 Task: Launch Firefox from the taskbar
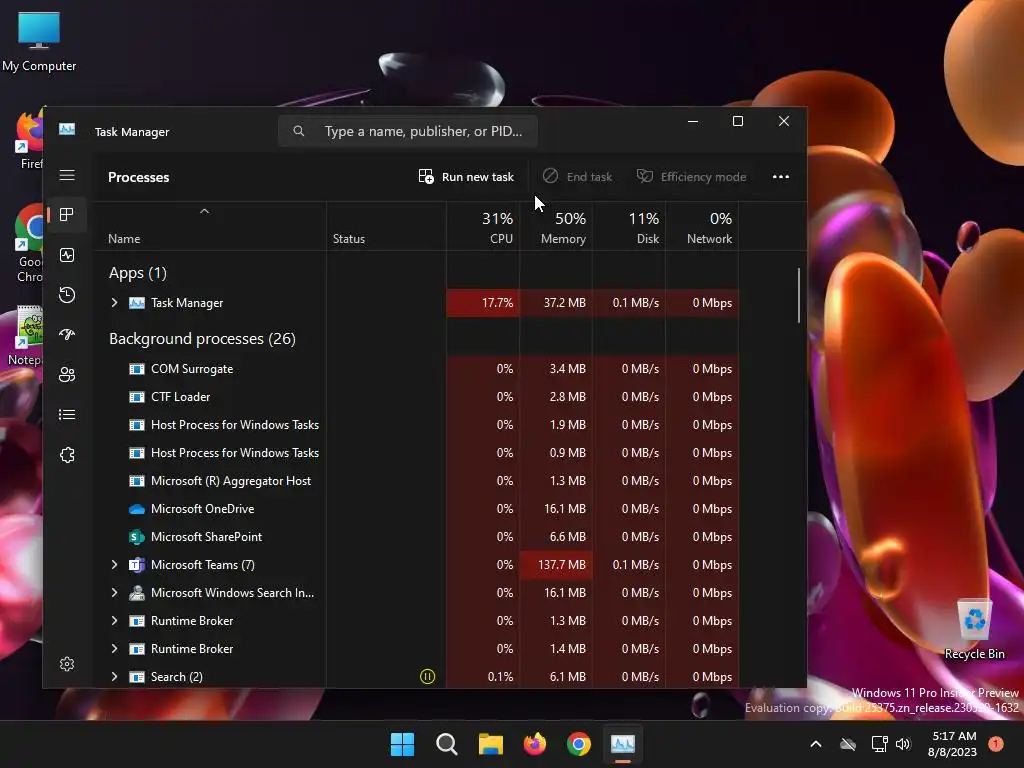click(535, 744)
